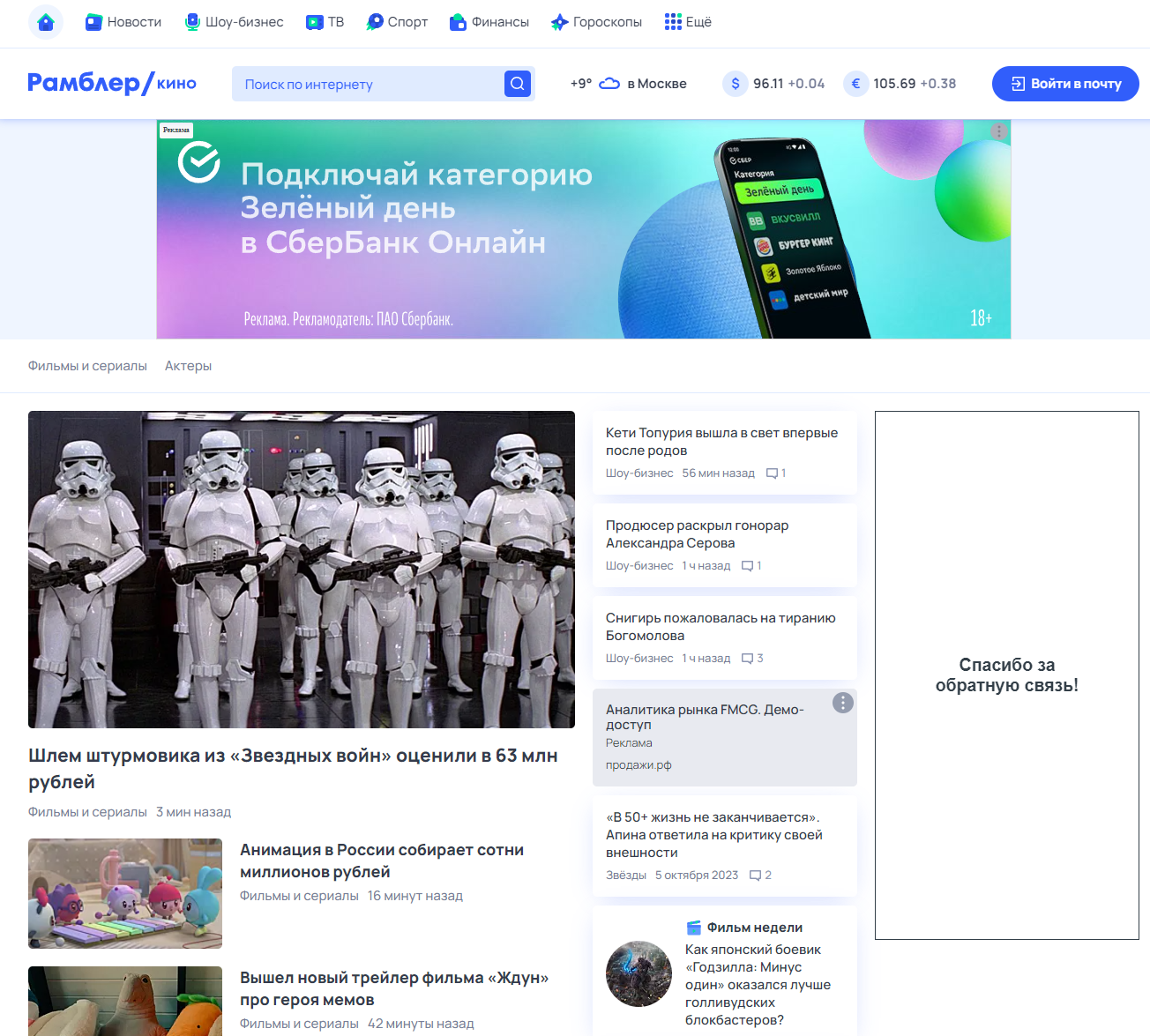
Task: Open the Шлем штурмовика headline
Action: [x=293, y=769]
